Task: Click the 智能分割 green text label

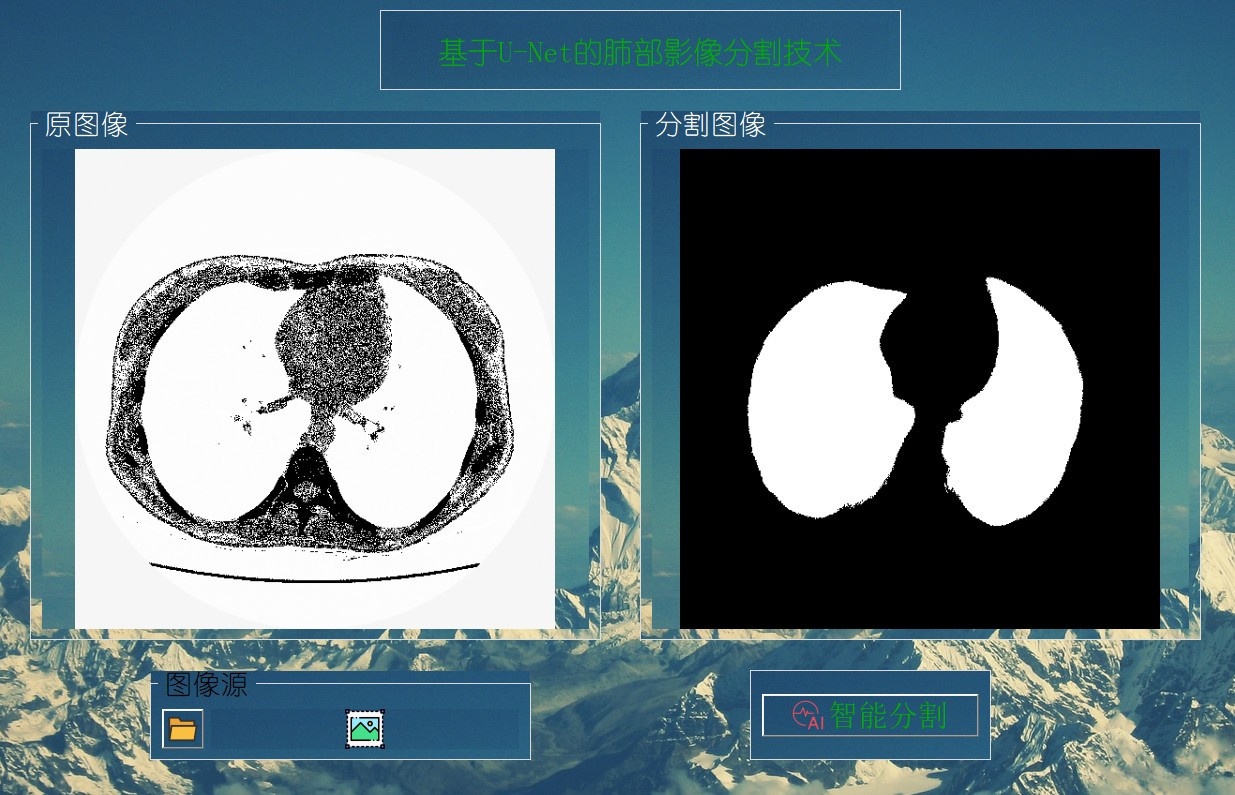Action: pos(890,713)
